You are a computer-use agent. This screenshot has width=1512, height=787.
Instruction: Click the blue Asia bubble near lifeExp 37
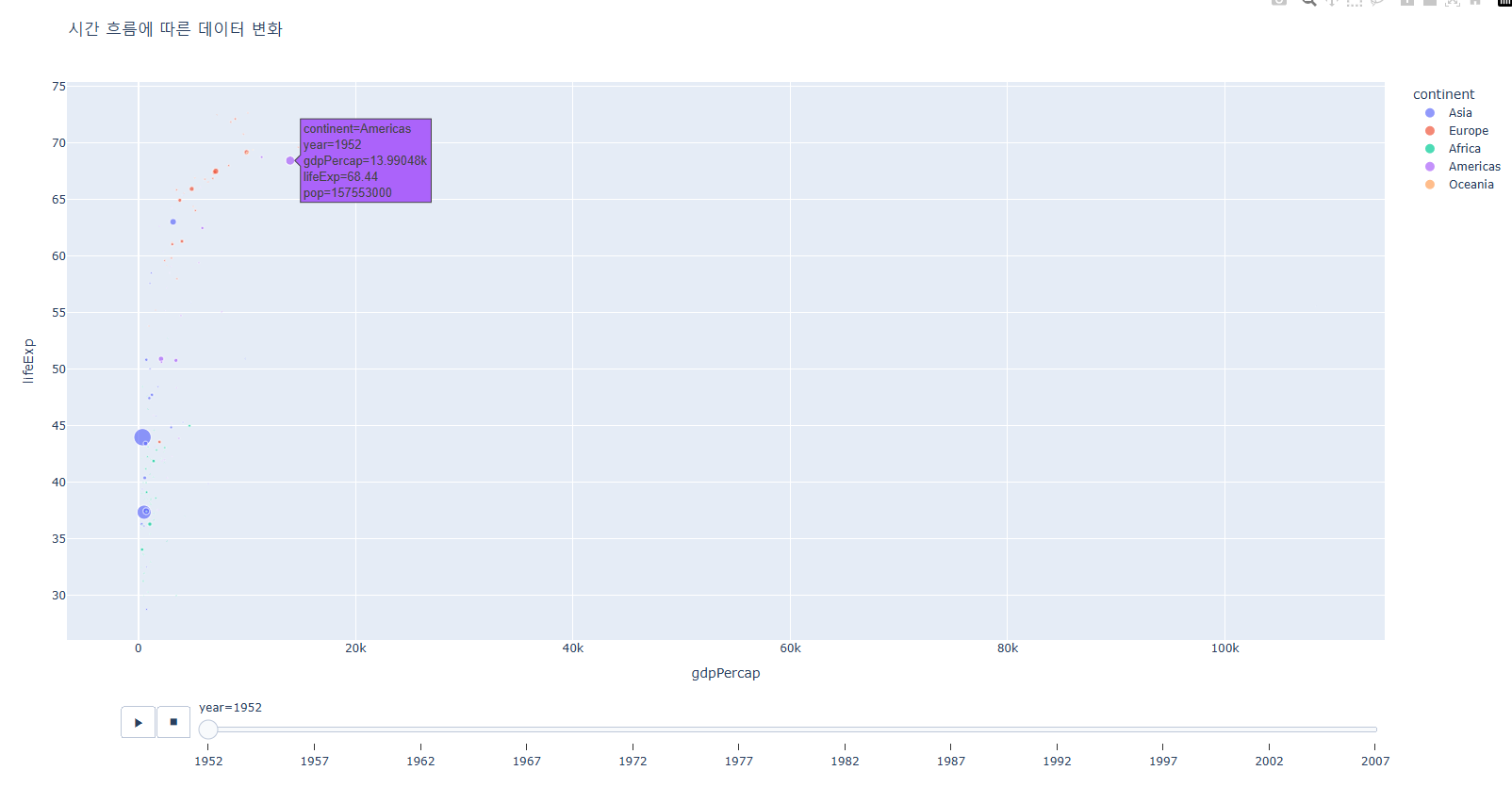pyautogui.click(x=143, y=513)
